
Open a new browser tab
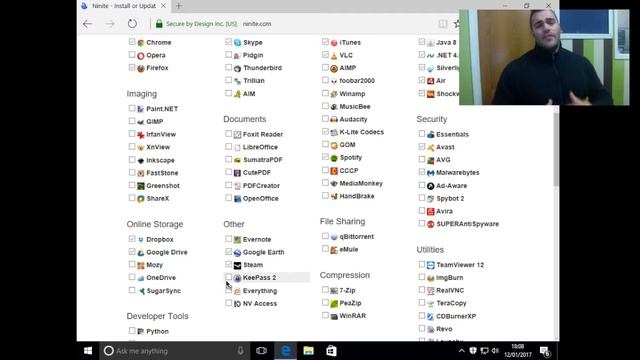(x=179, y=6)
